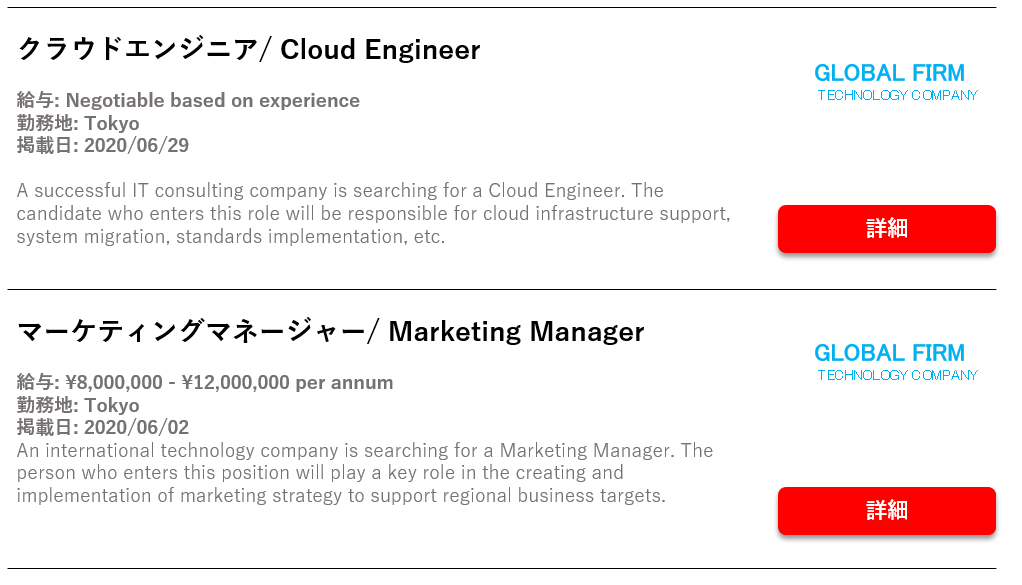Click the マーケティングマネージャー Japanese title text
This screenshot has height=585, width=1022.
coord(192,332)
